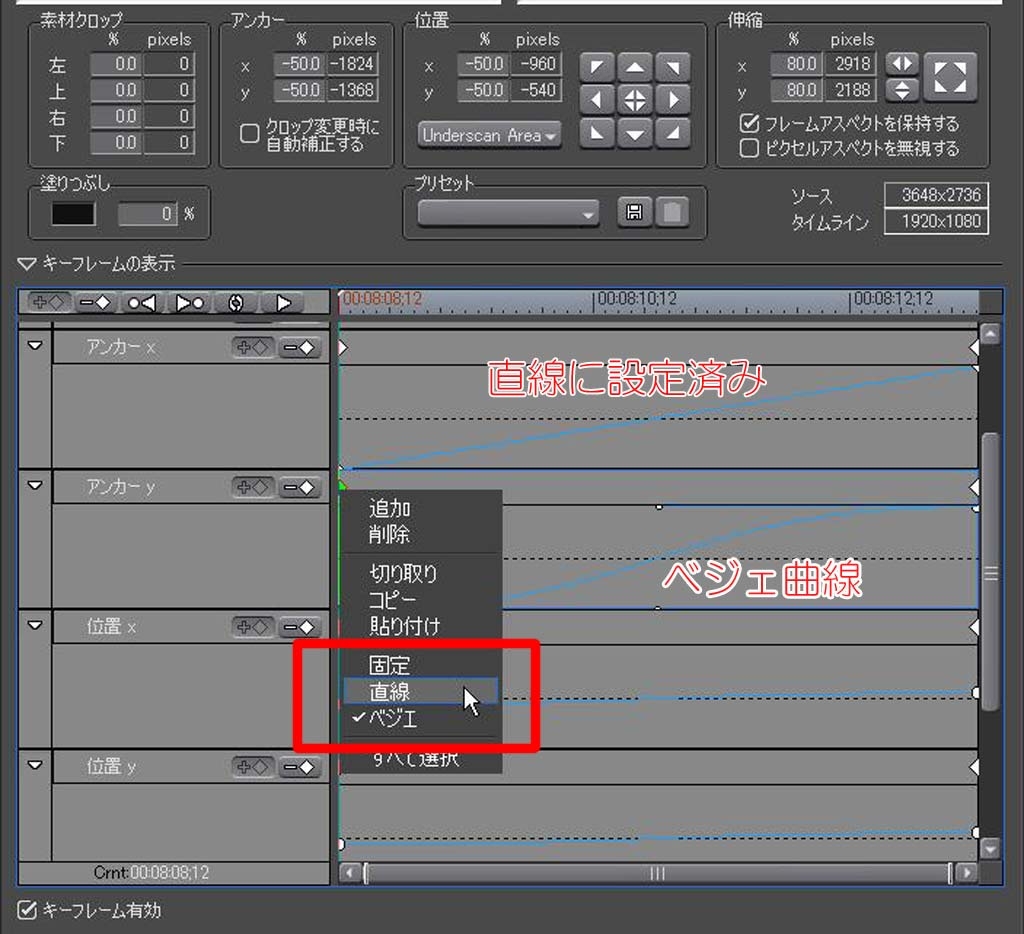Click the horizontal scrollbar left arrow
Screen dimensions: 1024x934
[x=351, y=873]
